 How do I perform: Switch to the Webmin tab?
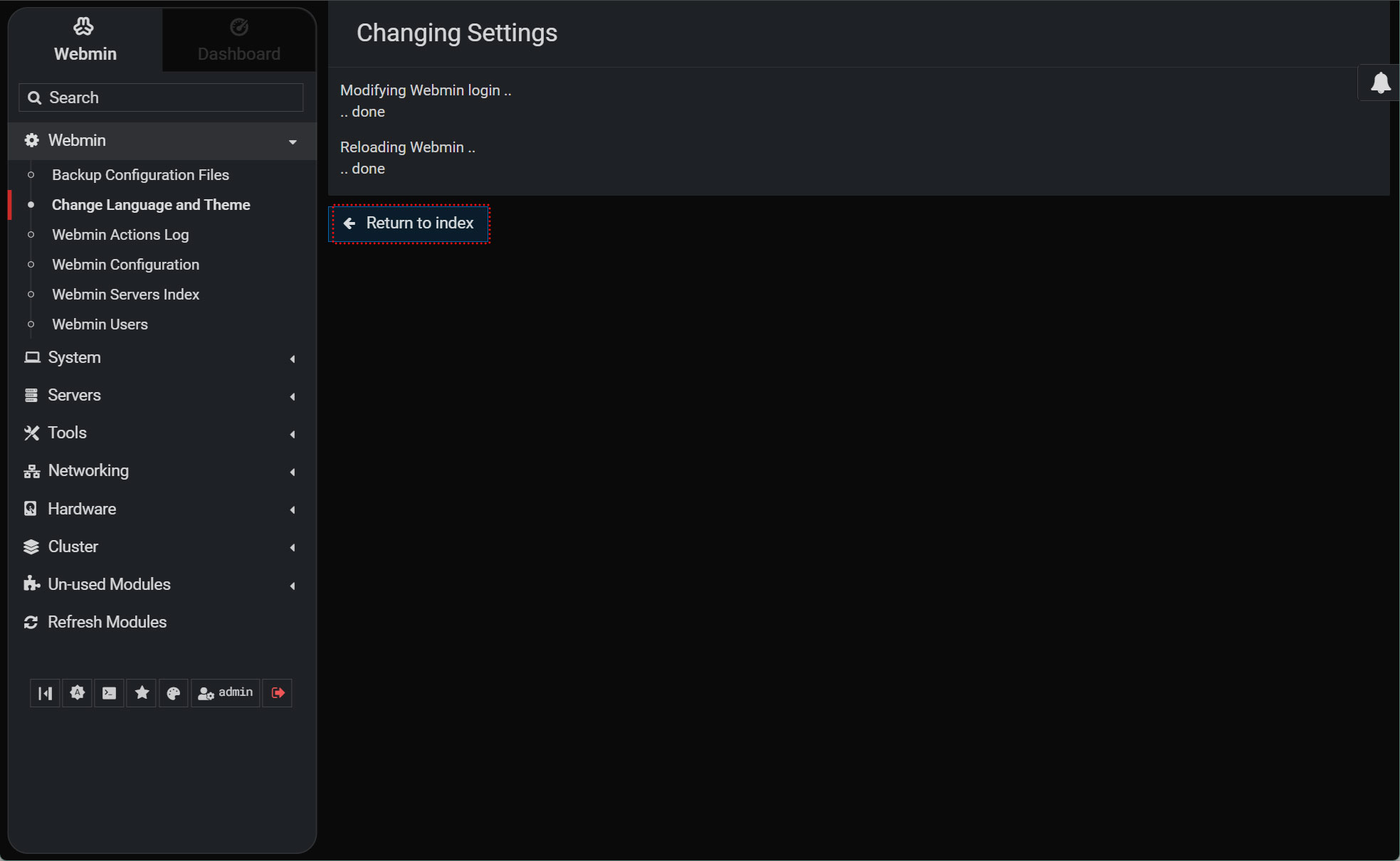[x=85, y=40]
